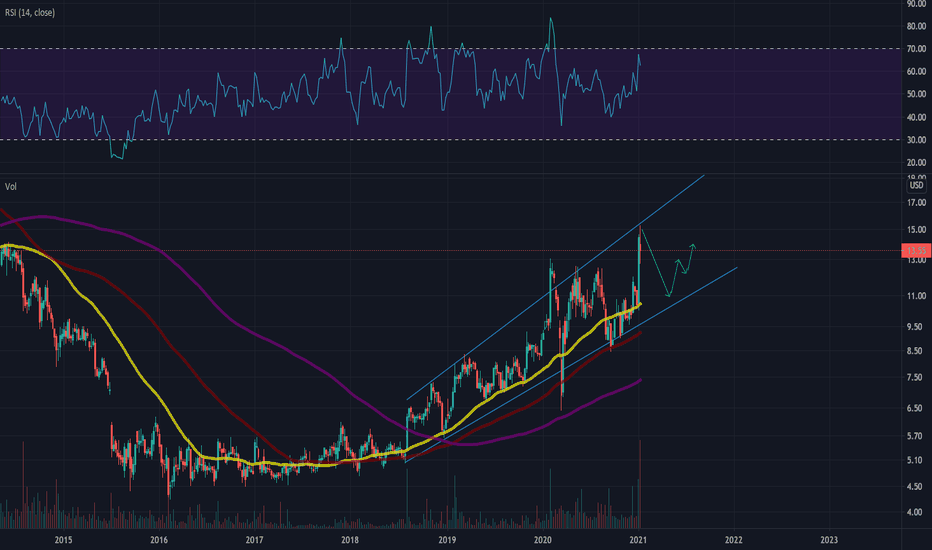
Task: Click the 80.00 RSI scale label
Action: (917, 26)
